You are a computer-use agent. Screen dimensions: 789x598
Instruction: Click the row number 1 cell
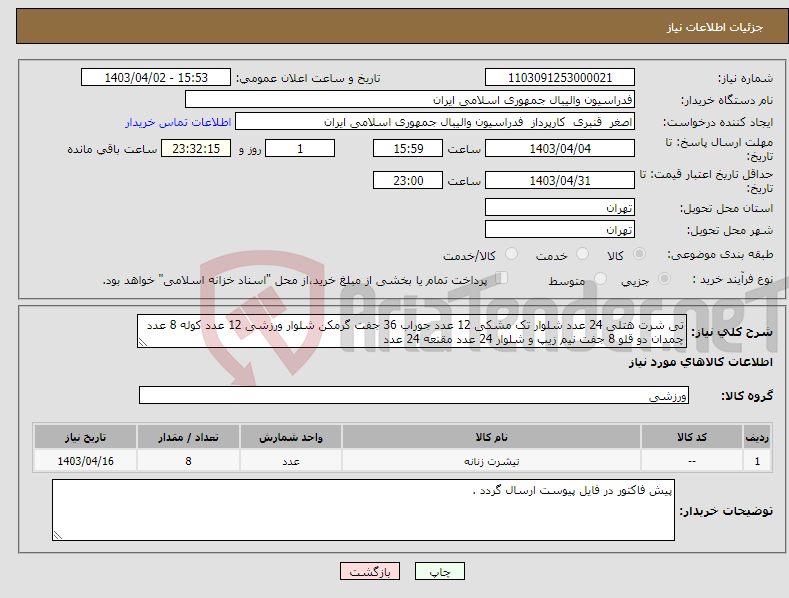pos(757,461)
